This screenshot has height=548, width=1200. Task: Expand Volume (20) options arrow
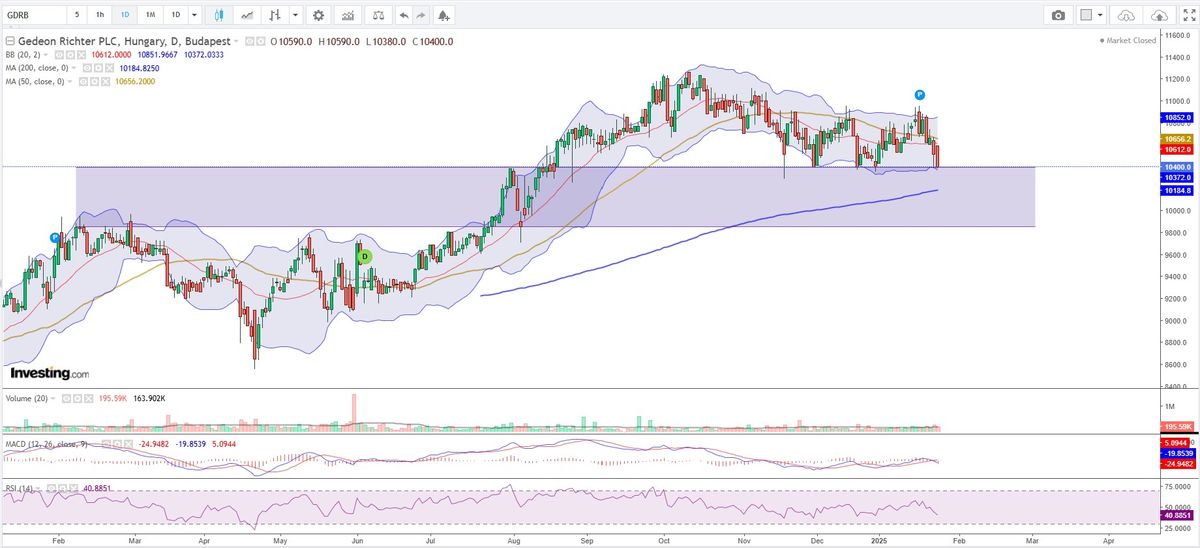[53, 398]
